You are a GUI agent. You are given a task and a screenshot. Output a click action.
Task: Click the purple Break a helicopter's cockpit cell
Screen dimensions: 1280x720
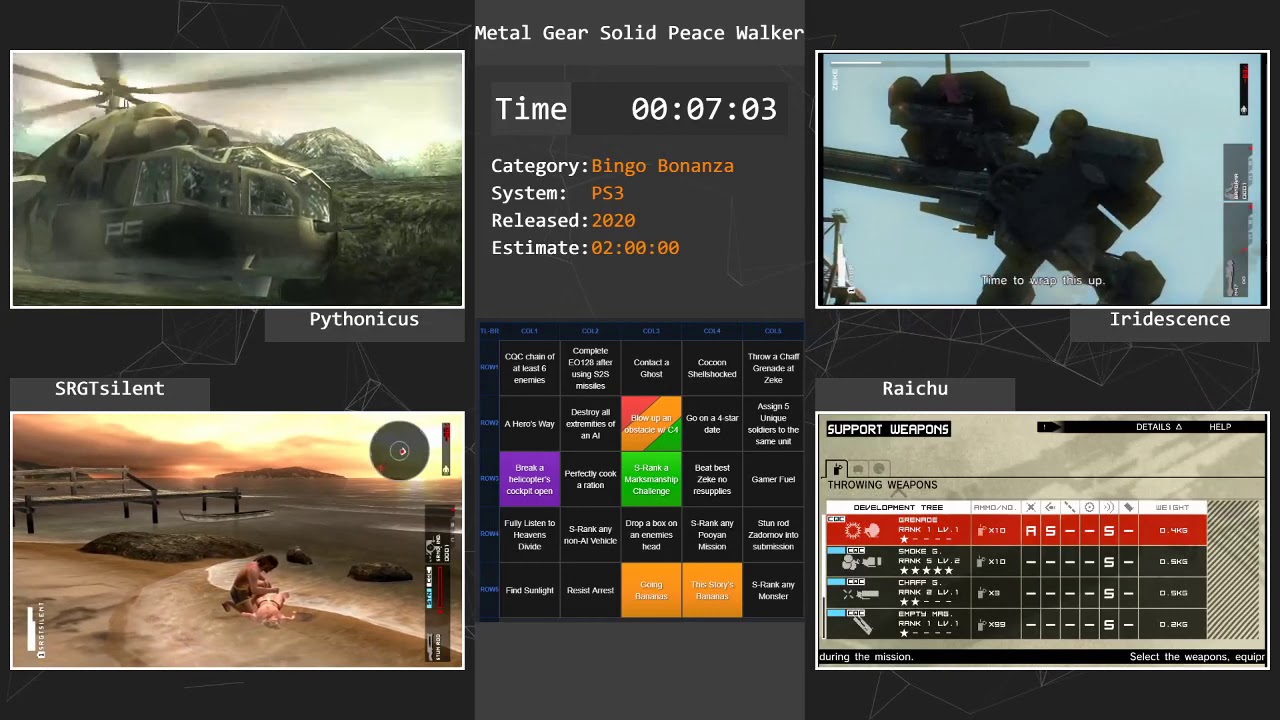click(529, 479)
